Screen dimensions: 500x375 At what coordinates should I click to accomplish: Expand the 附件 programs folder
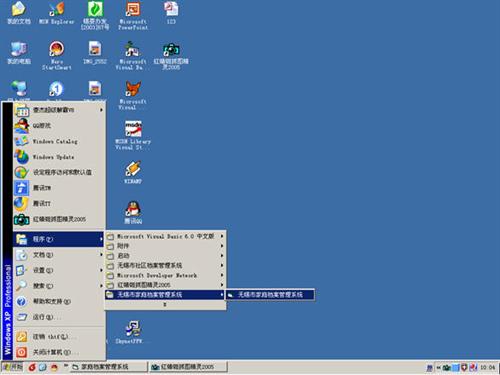coord(165,246)
